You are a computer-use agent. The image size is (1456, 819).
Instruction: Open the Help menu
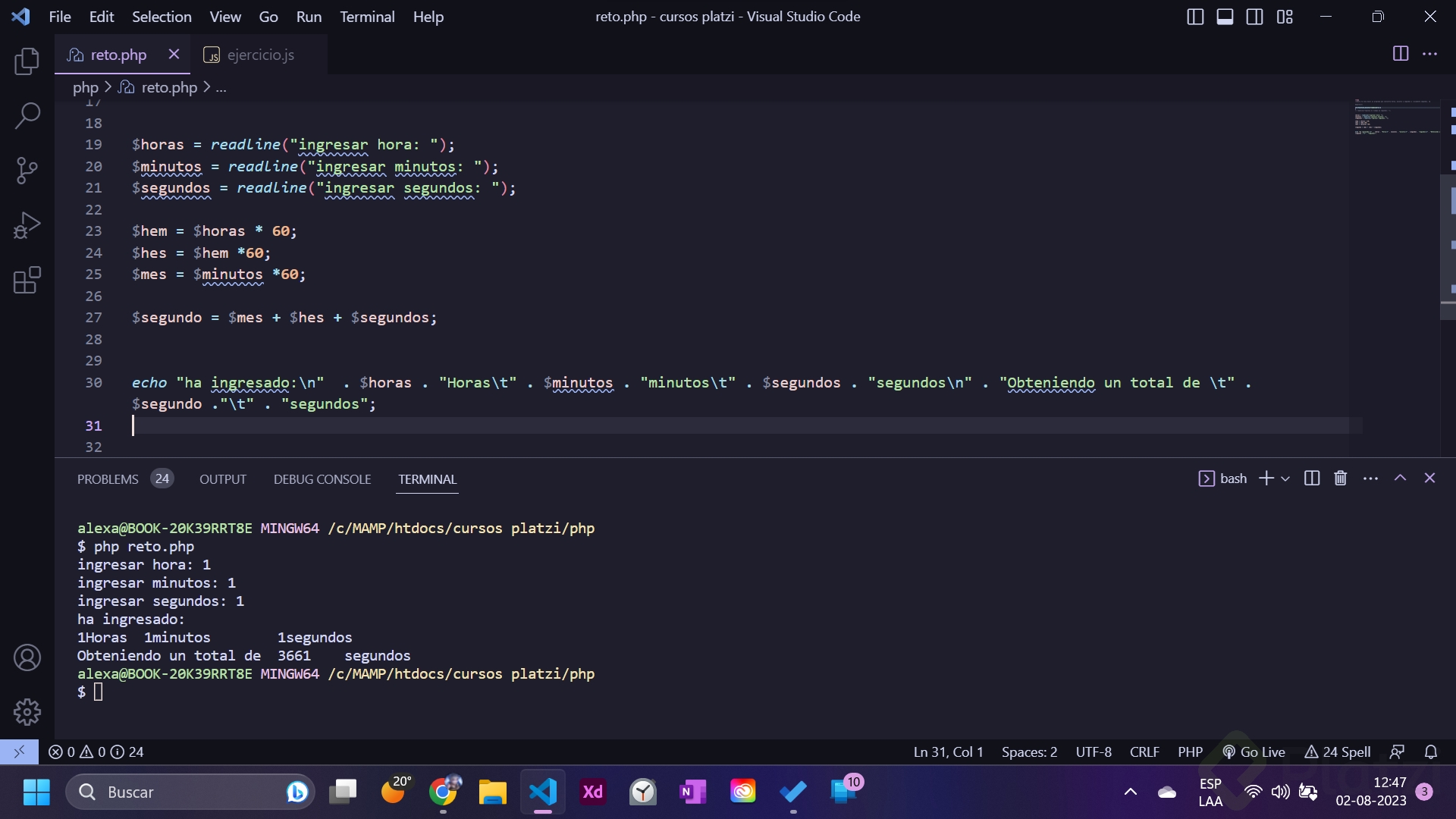[428, 17]
